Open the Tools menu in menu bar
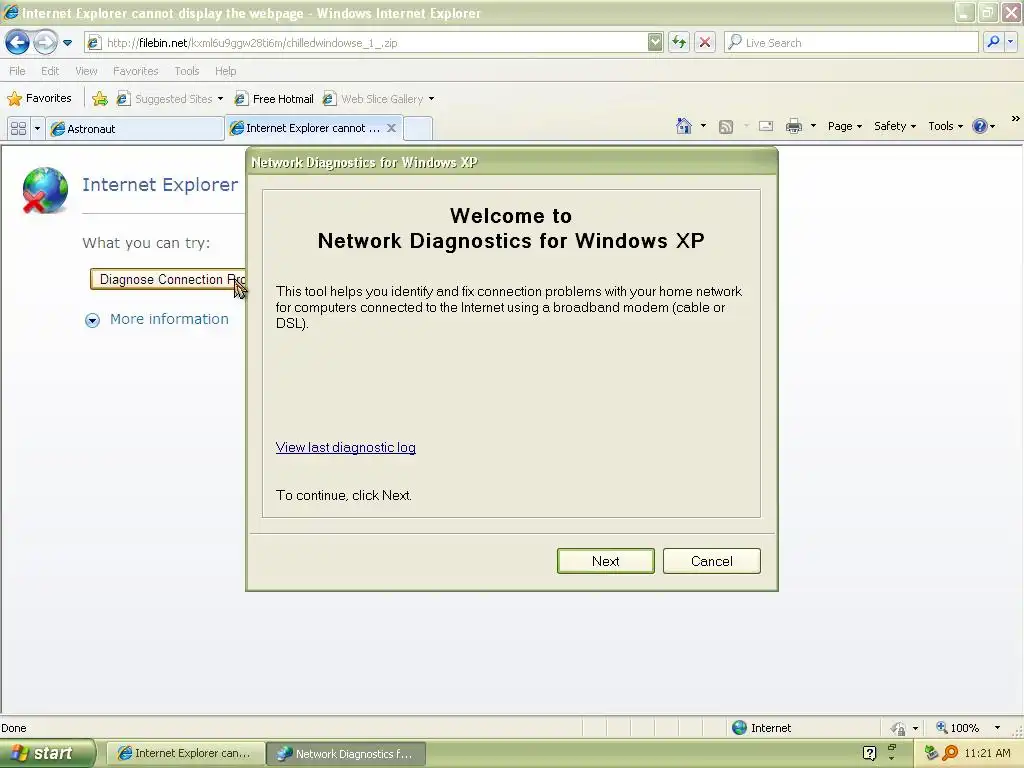1024x768 pixels. (x=187, y=71)
